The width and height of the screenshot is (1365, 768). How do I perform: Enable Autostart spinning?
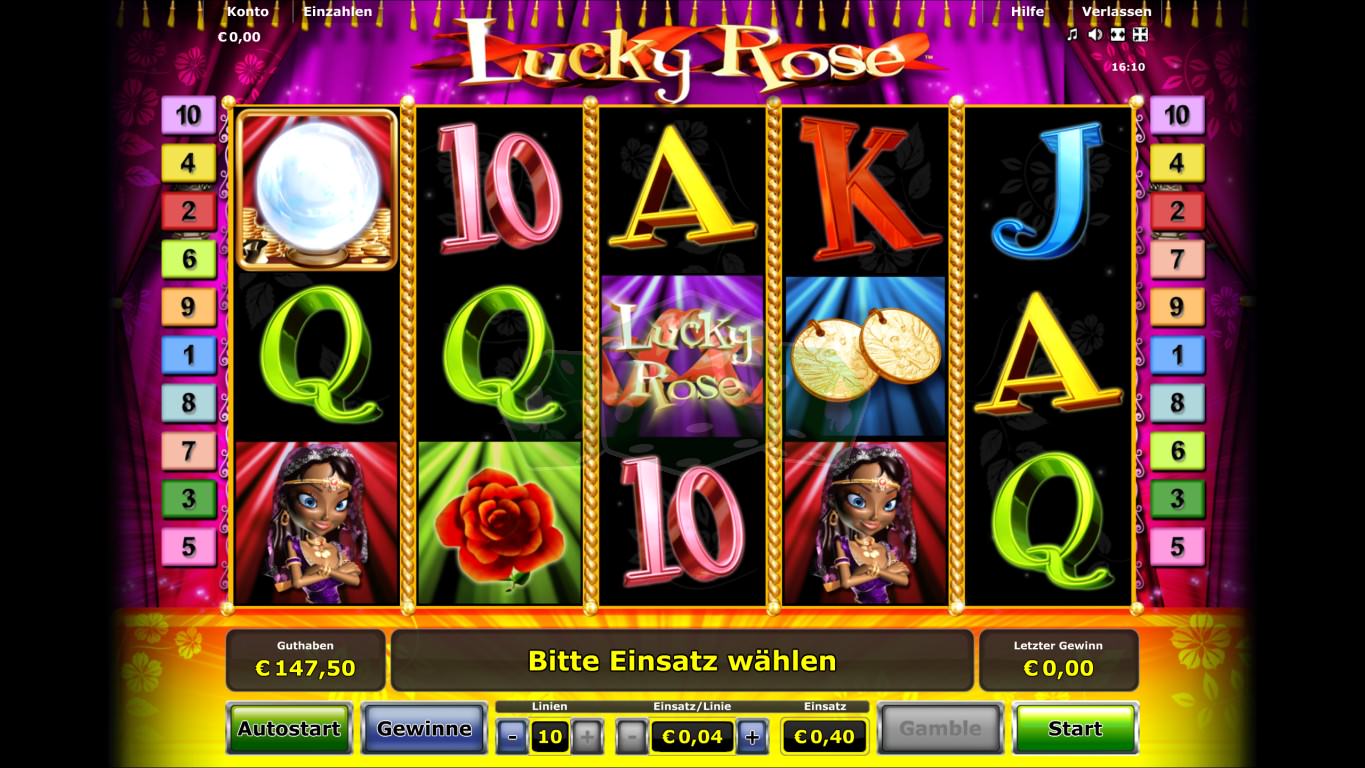click(x=289, y=729)
